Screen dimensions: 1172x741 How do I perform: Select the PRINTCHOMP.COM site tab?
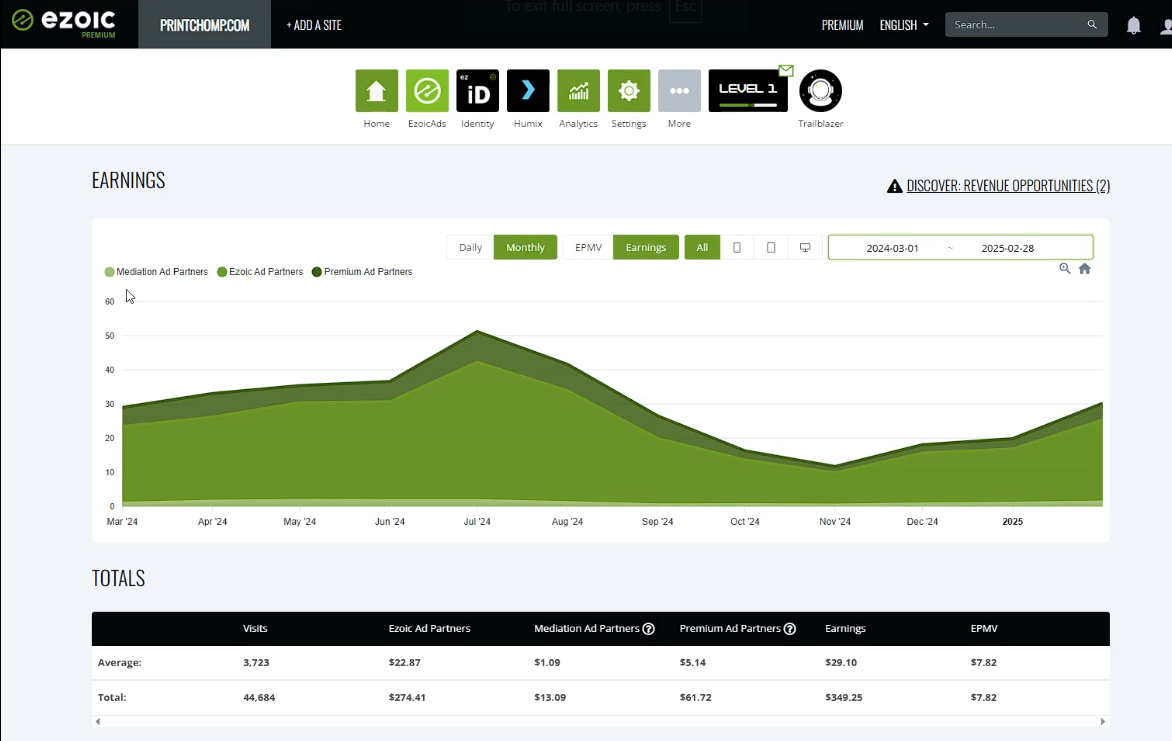[205, 25]
